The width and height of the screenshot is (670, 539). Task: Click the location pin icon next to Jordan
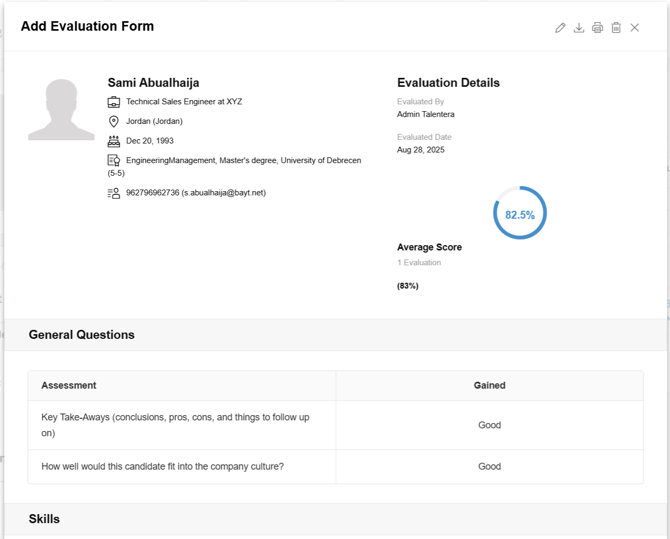pos(114,121)
